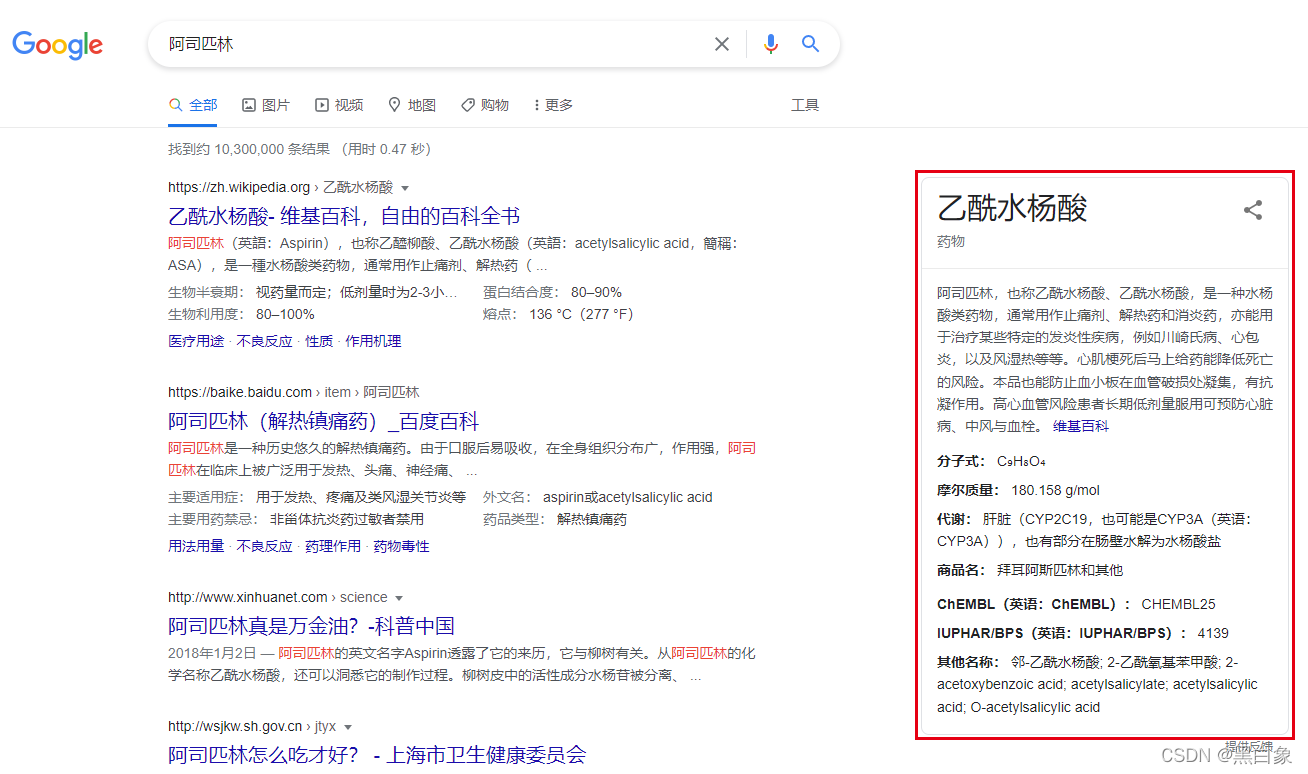Click the CHEMBL25 value
The height and width of the screenshot is (774, 1308).
1178,604
